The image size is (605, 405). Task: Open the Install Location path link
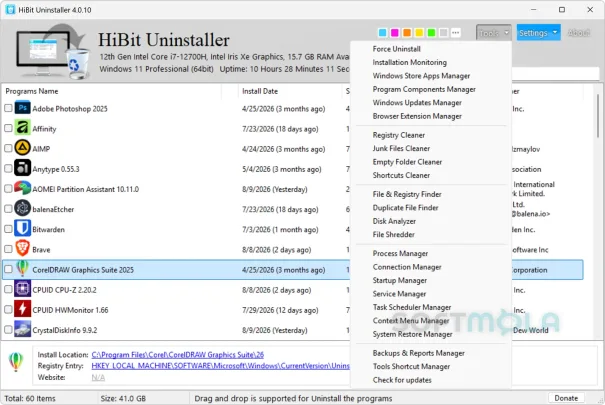177,355
